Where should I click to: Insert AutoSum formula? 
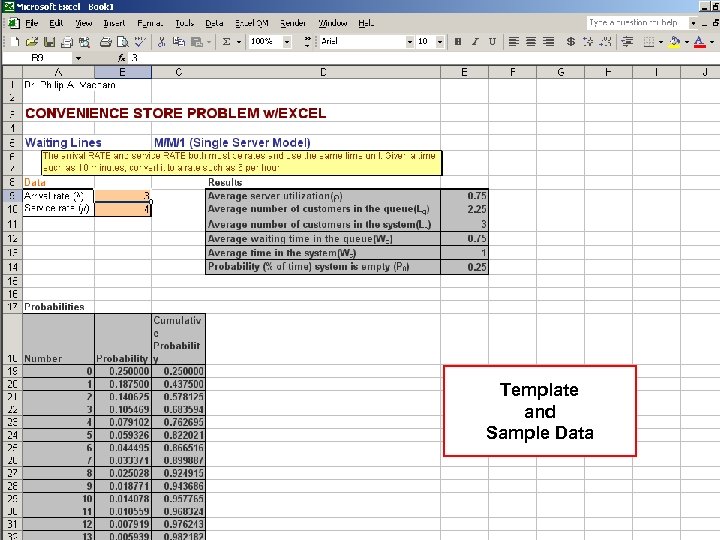point(226,42)
